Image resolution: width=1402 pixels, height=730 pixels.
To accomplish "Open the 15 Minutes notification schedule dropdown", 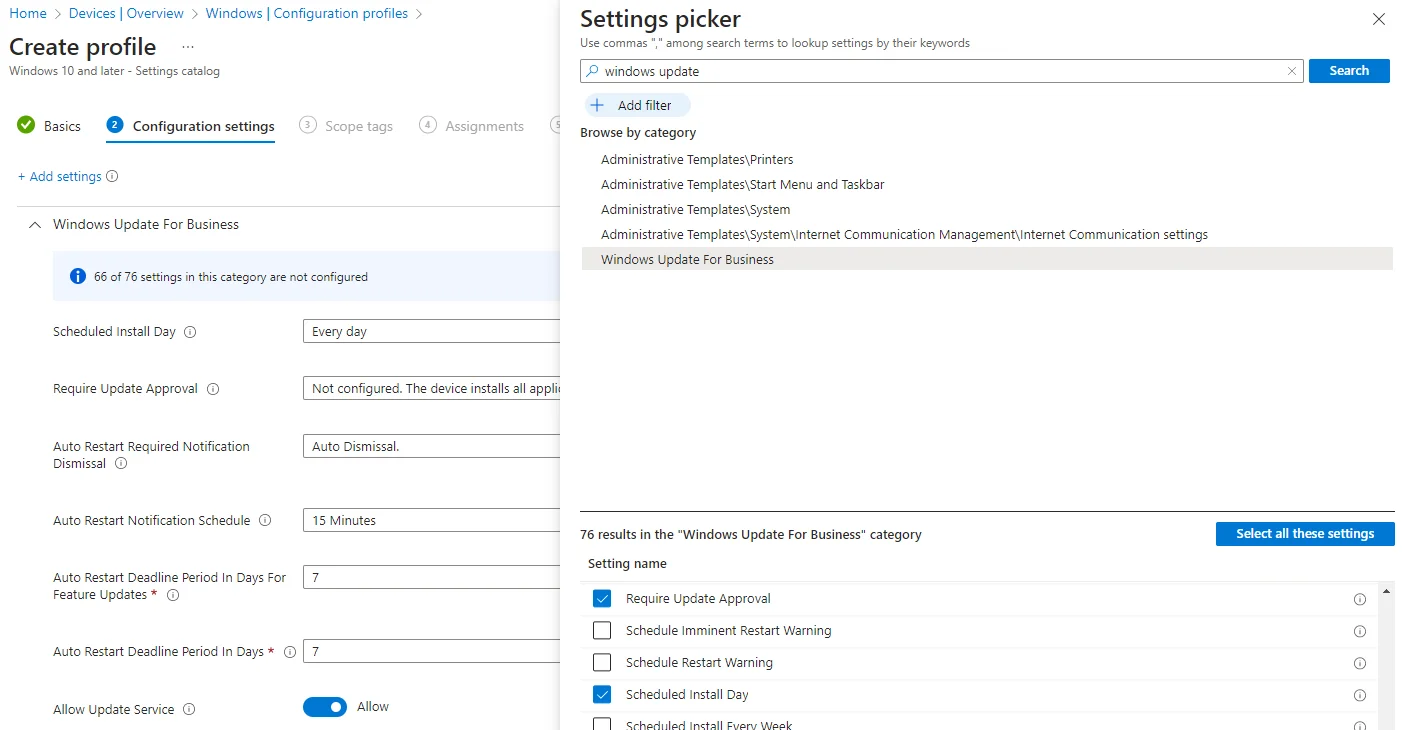I will [x=431, y=520].
